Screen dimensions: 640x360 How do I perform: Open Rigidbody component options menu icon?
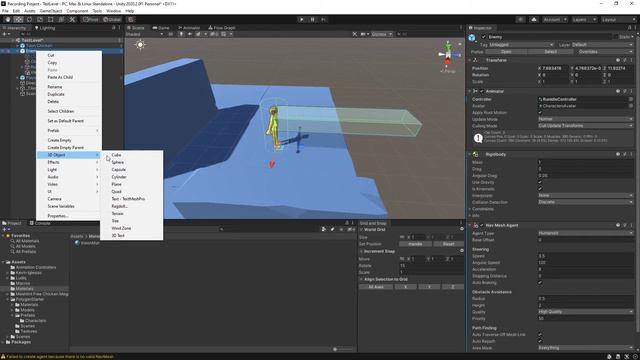pos(631,154)
